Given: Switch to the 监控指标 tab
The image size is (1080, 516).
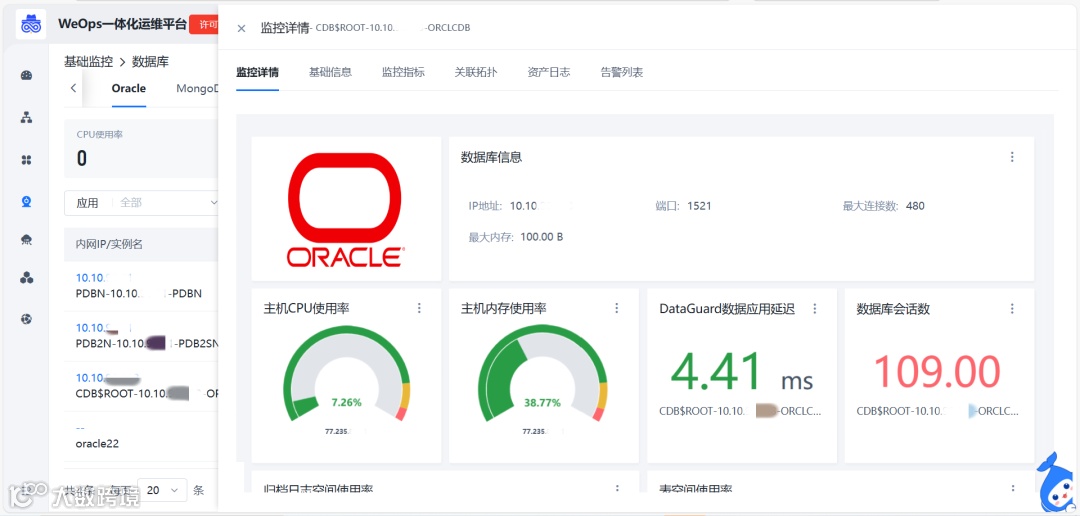Looking at the screenshot, I should 403,72.
